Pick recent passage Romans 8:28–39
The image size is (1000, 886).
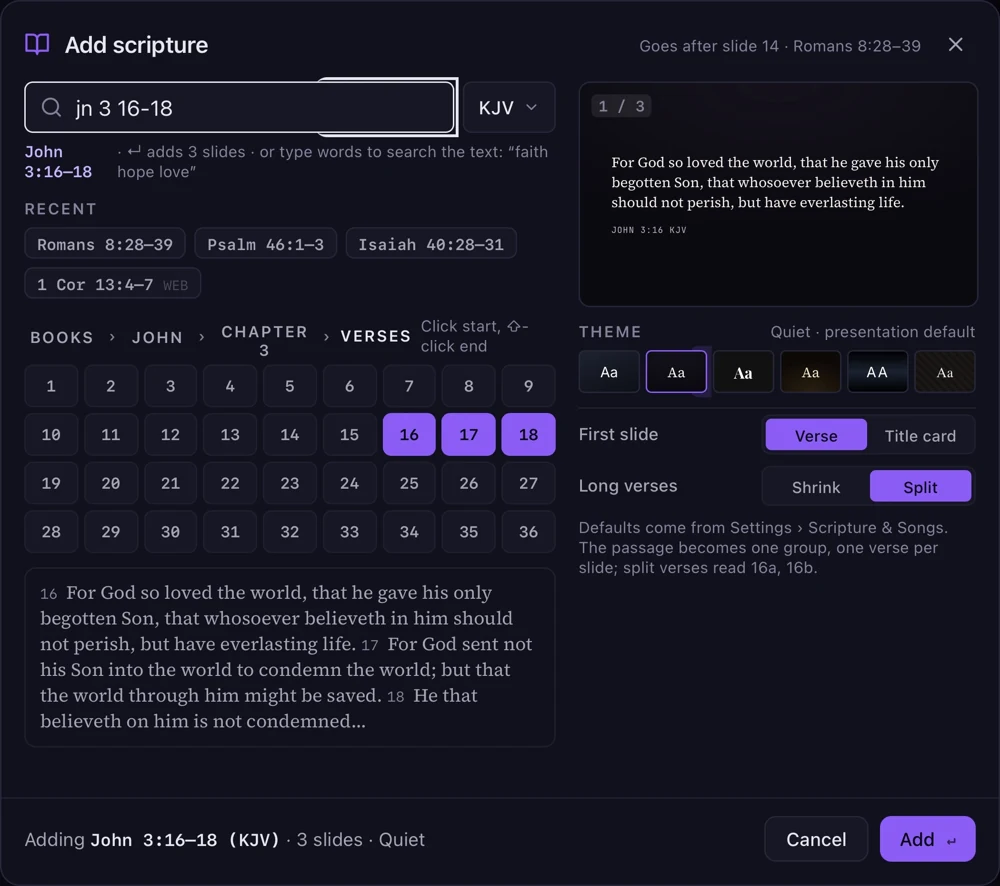(x=105, y=244)
